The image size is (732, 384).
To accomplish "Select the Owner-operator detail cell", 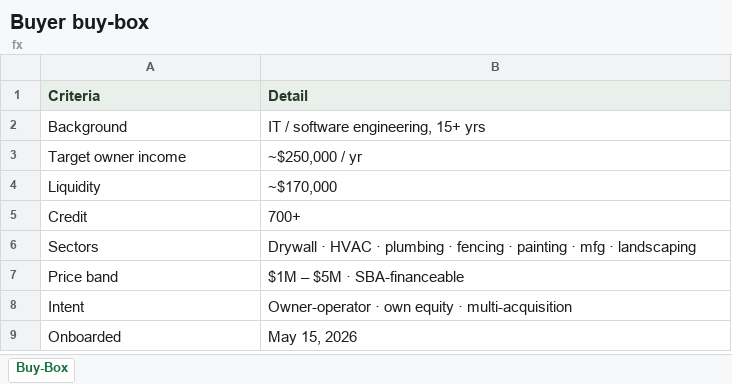I will tap(495, 306).
